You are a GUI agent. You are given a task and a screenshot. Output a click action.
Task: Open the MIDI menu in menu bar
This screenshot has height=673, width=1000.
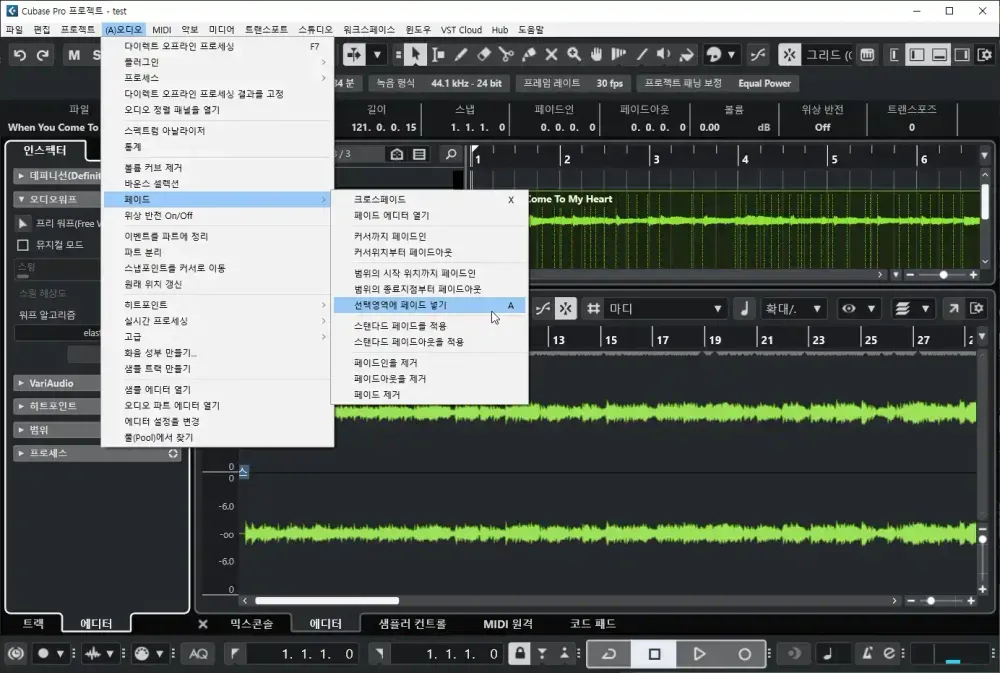coord(161,29)
